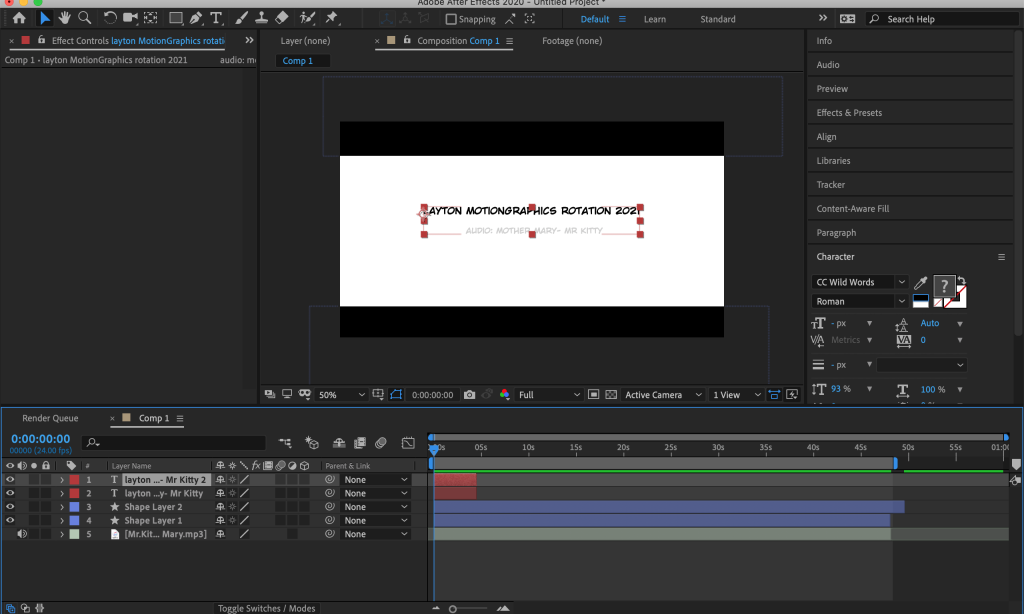This screenshot has width=1024, height=614.
Task: Select the Pan Behind anchor point tool
Action: pyautogui.click(x=151, y=18)
